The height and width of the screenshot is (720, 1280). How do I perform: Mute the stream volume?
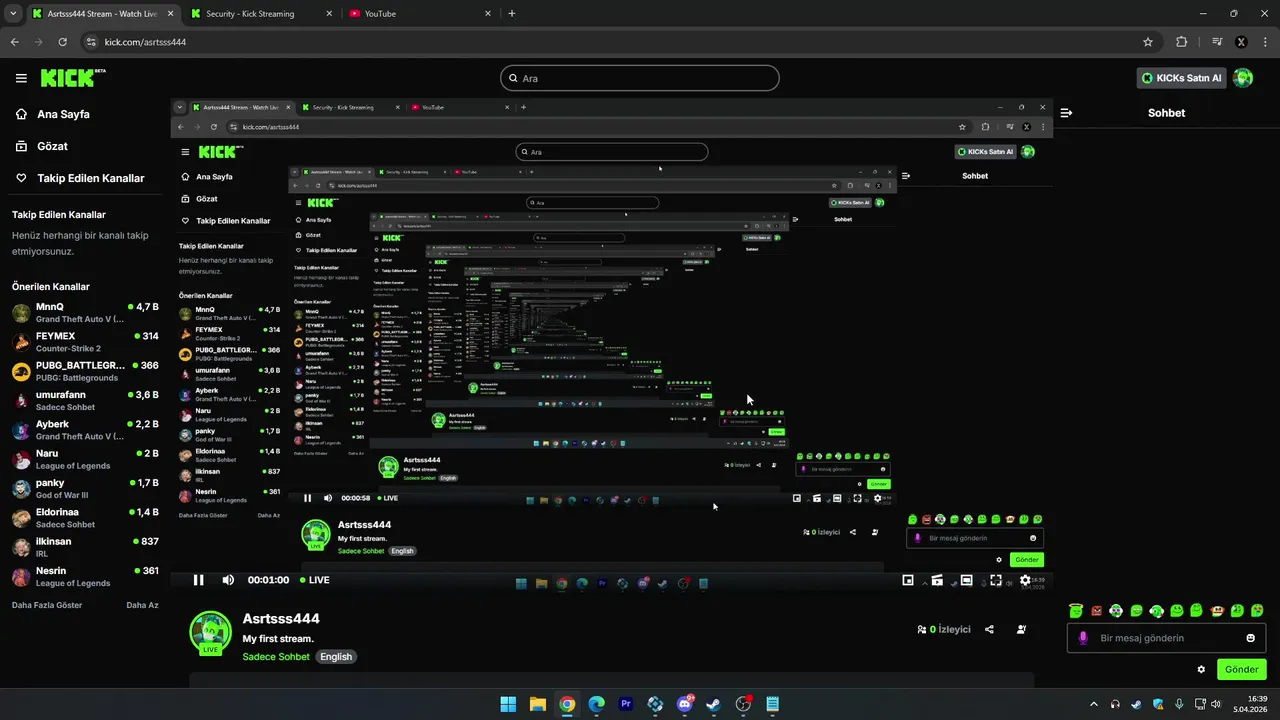click(x=228, y=580)
